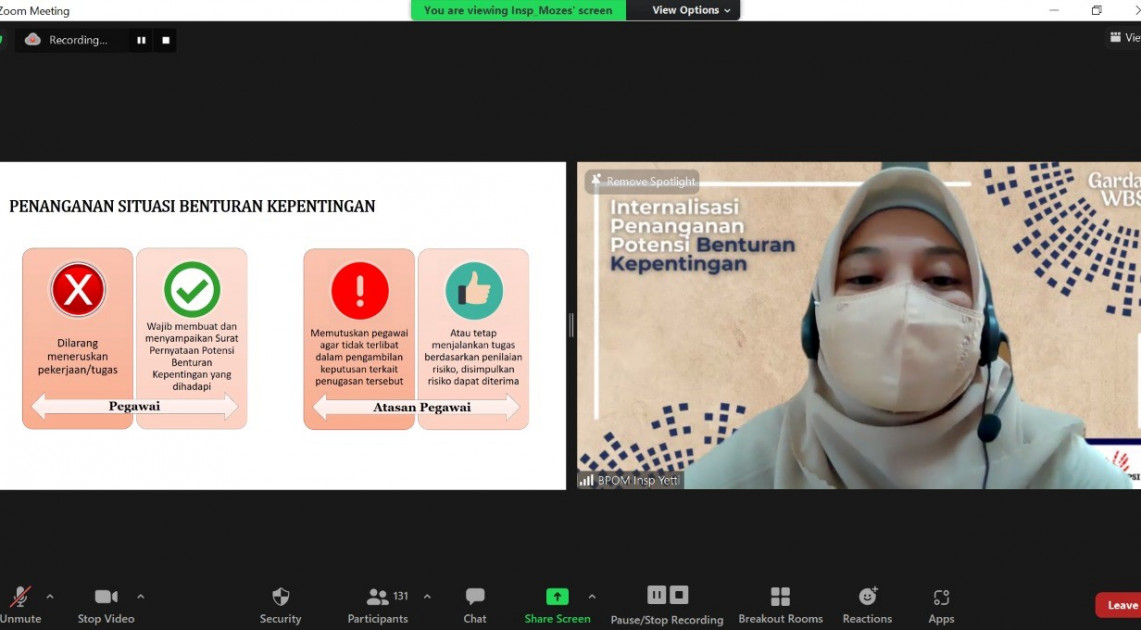The width and height of the screenshot is (1141, 630).
Task: Unmute the microphone
Action: point(20,597)
